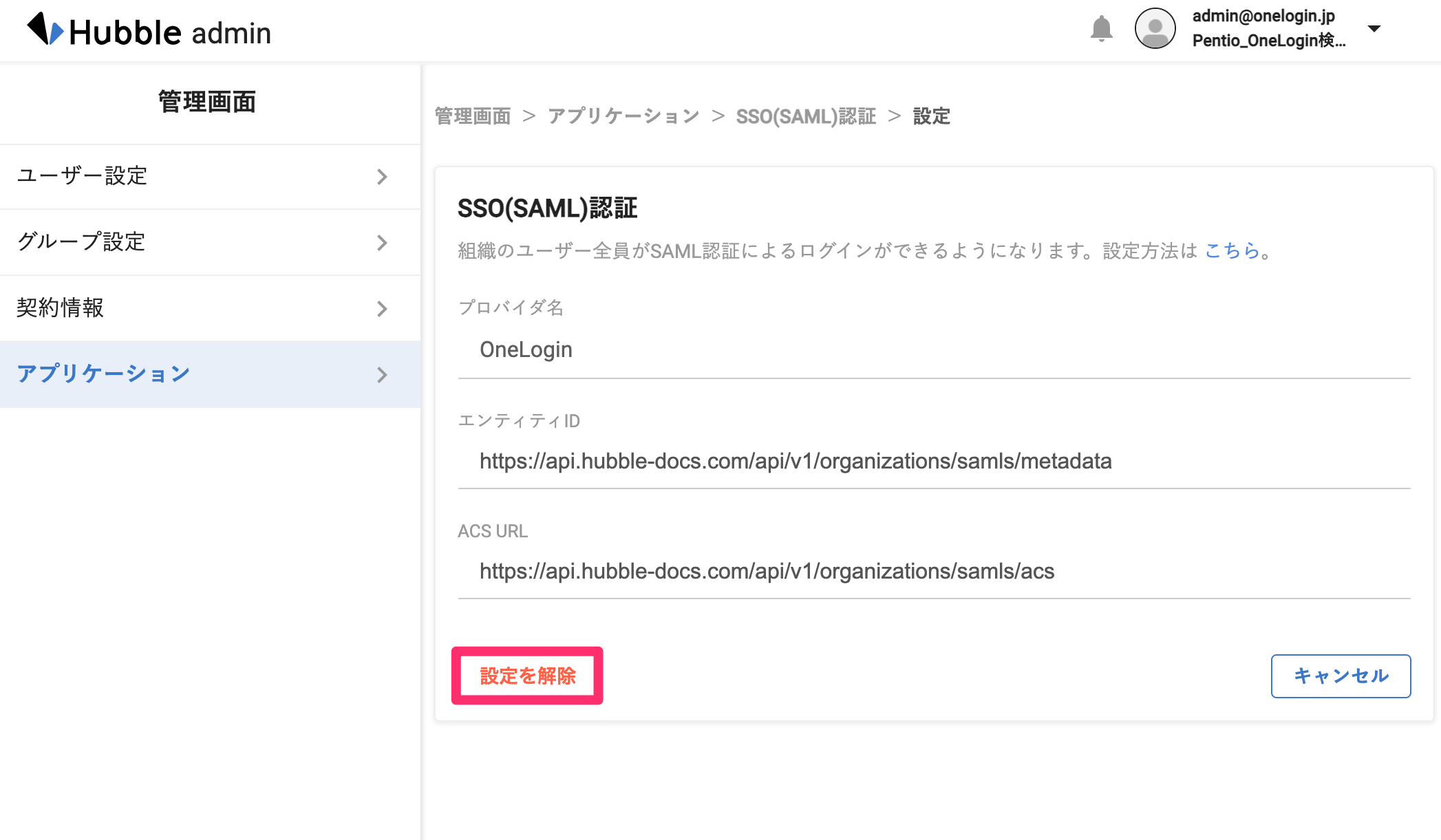Image resolution: width=1441 pixels, height=840 pixels.
Task: Click the 設定を解除 button
Action: (x=528, y=676)
